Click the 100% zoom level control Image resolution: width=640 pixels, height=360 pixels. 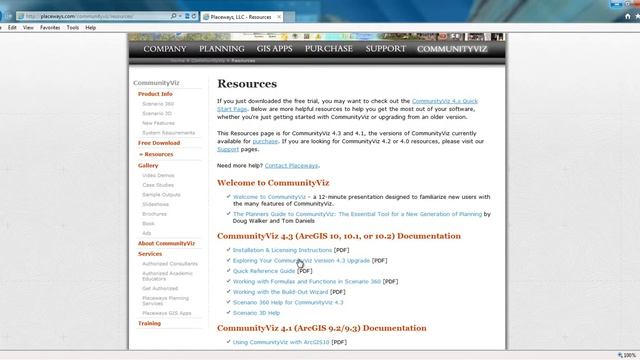tap(627, 356)
